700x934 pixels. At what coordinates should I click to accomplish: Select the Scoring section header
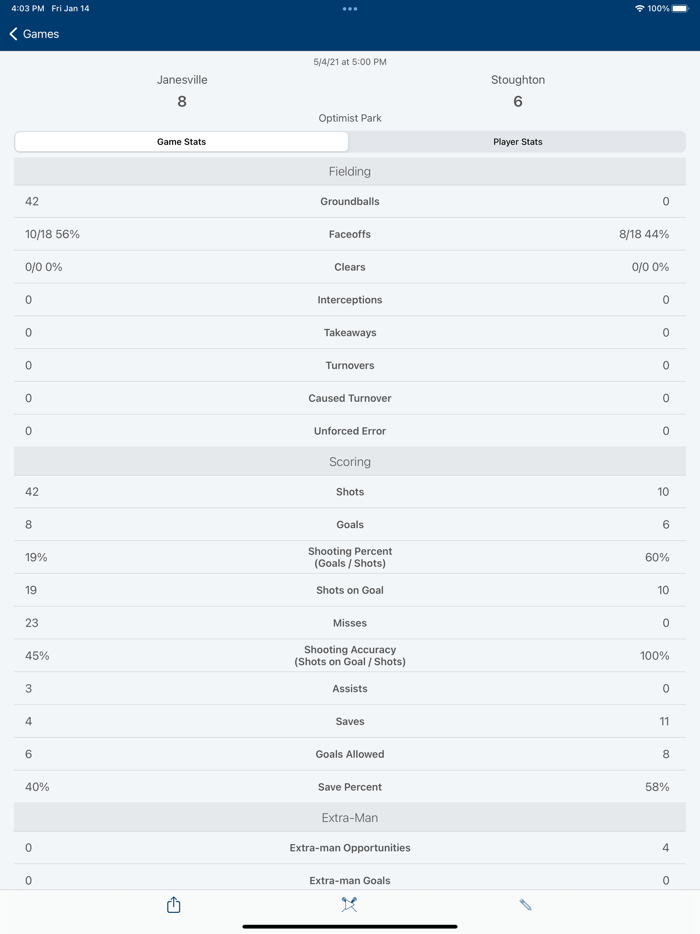click(x=349, y=461)
